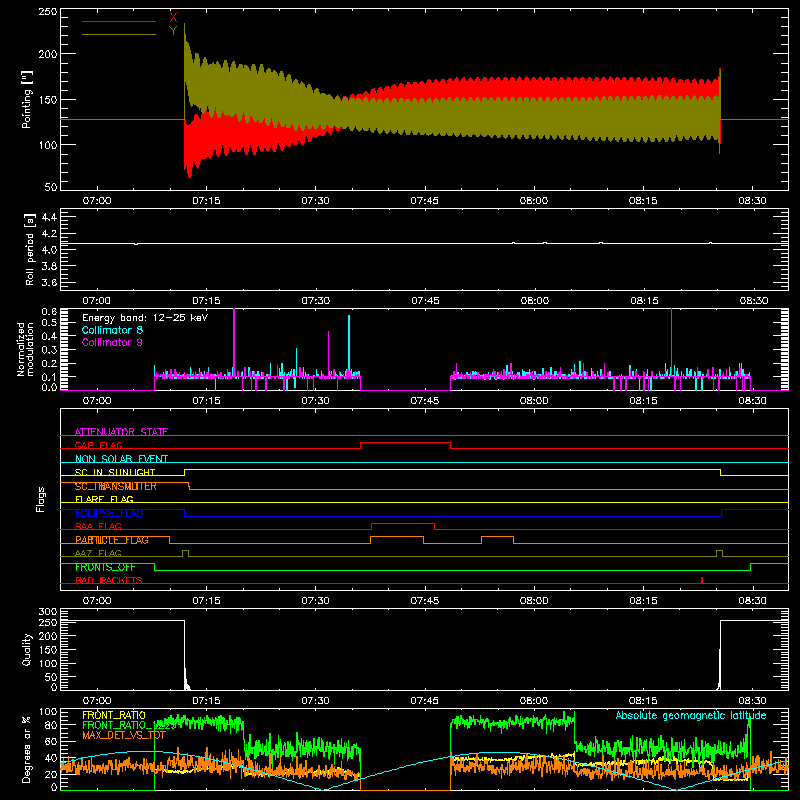Click the 08:00 tick label under Flags plot
Screen dimensions: 800x800
(534, 601)
